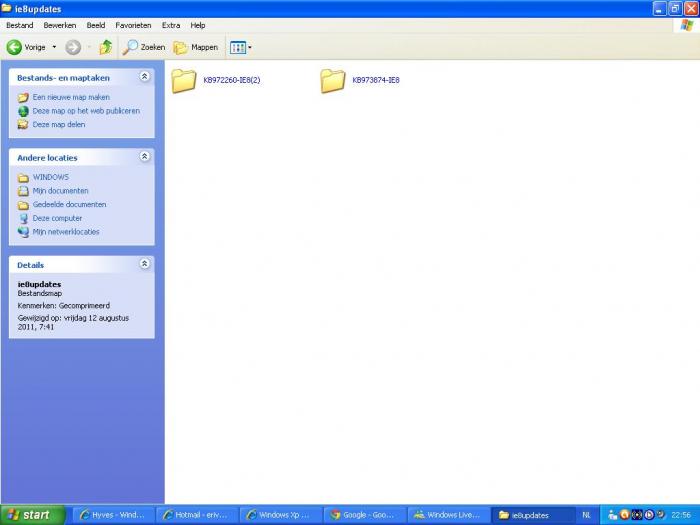Switch to Hotmail taskbar window

[x=197, y=515]
